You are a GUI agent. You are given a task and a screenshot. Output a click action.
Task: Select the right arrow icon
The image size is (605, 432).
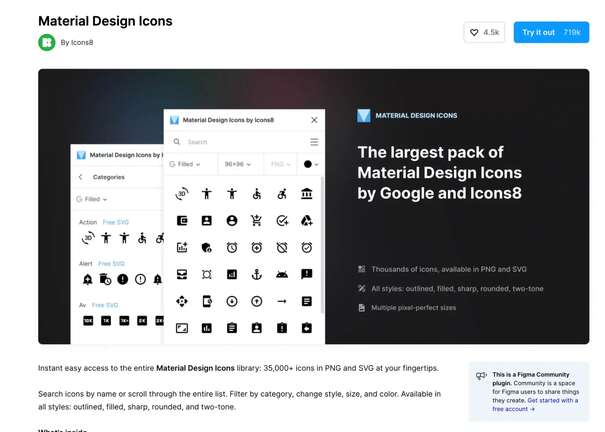click(x=282, y=301)
